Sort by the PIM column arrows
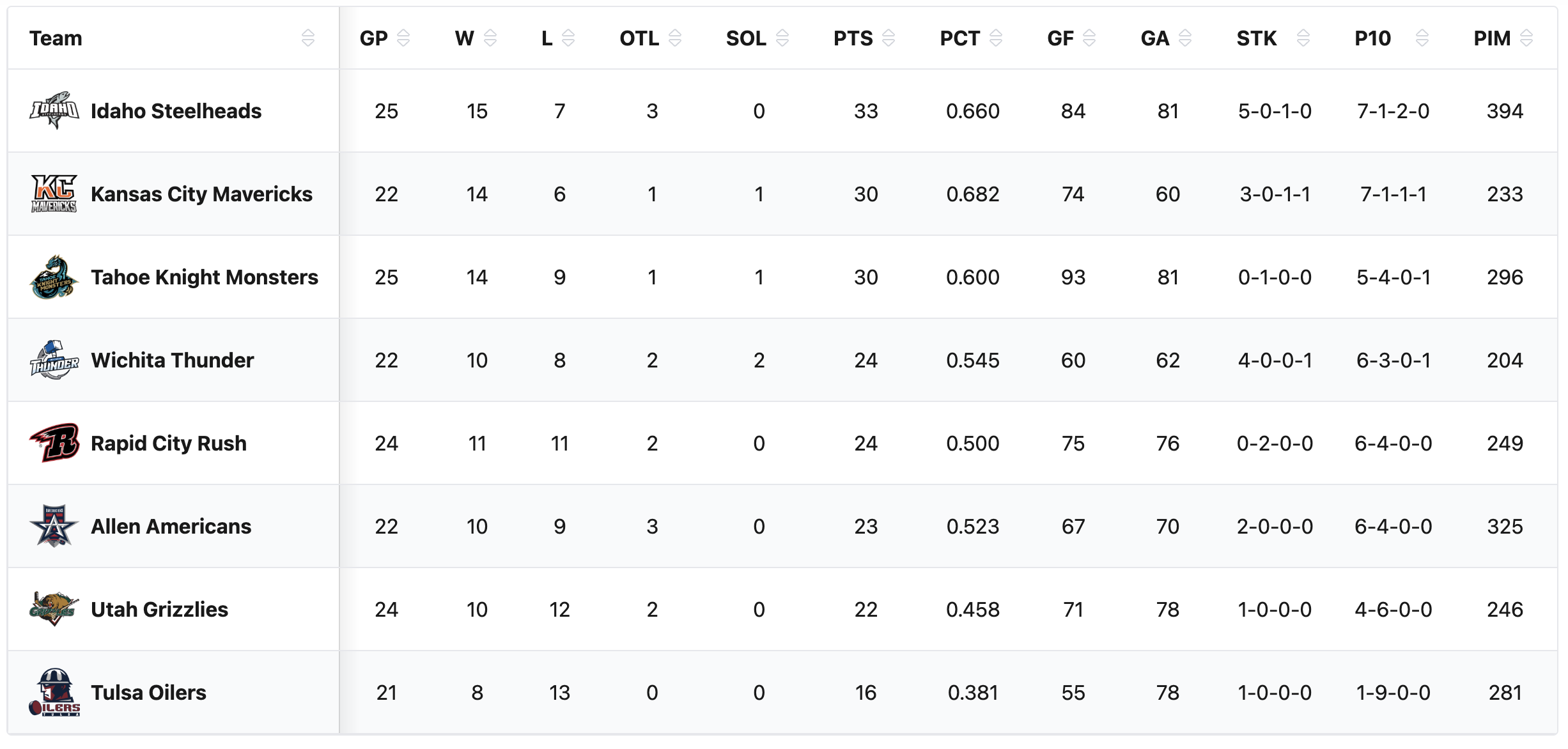The height and width of the screenshot is (749, 1568). coord(1526,38)
